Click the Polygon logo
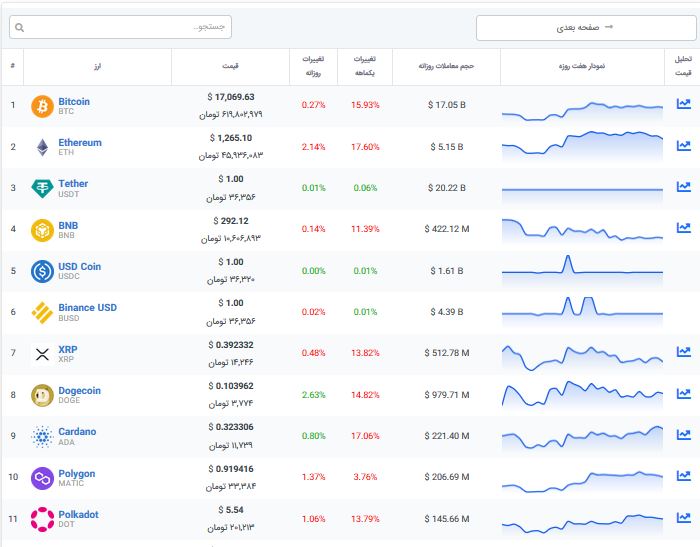The width and height of the screenshot is (700, 547). (x=42, y=478)
